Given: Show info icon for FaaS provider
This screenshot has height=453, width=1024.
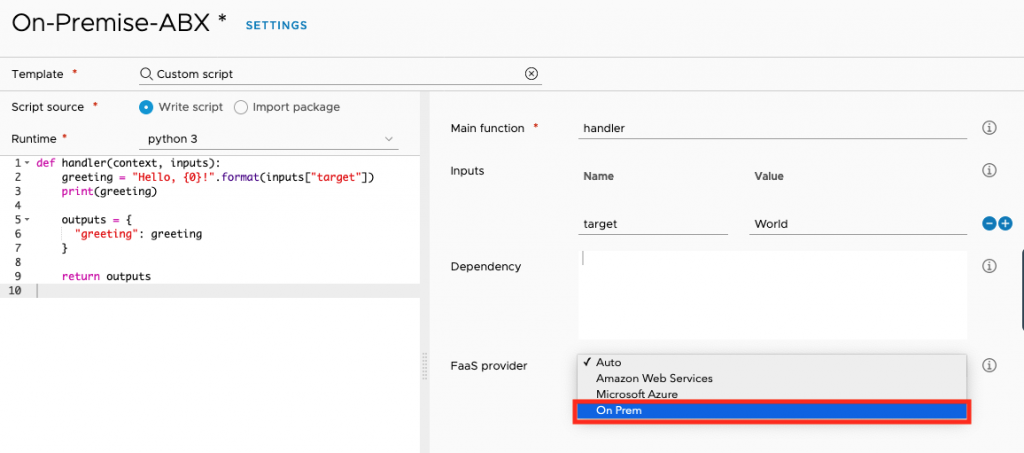Looking at the screenshot, I should click(x=989, y=366).
